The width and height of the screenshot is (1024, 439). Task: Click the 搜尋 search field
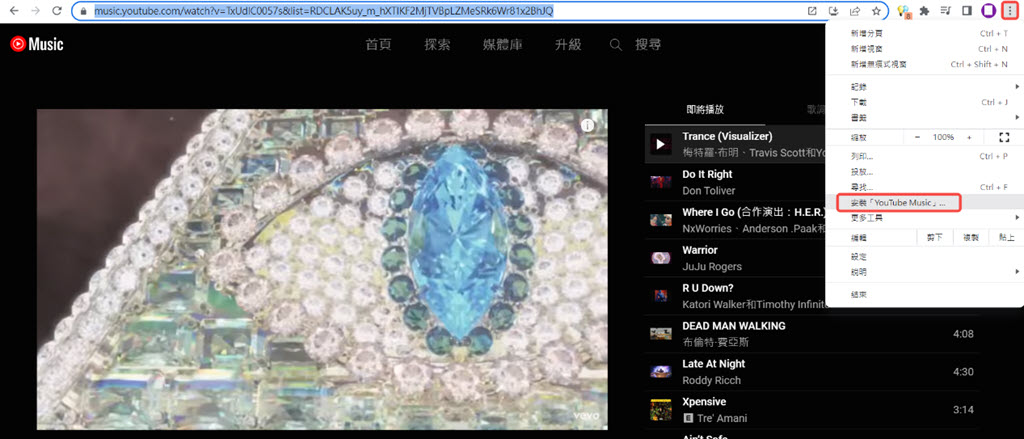648,44
